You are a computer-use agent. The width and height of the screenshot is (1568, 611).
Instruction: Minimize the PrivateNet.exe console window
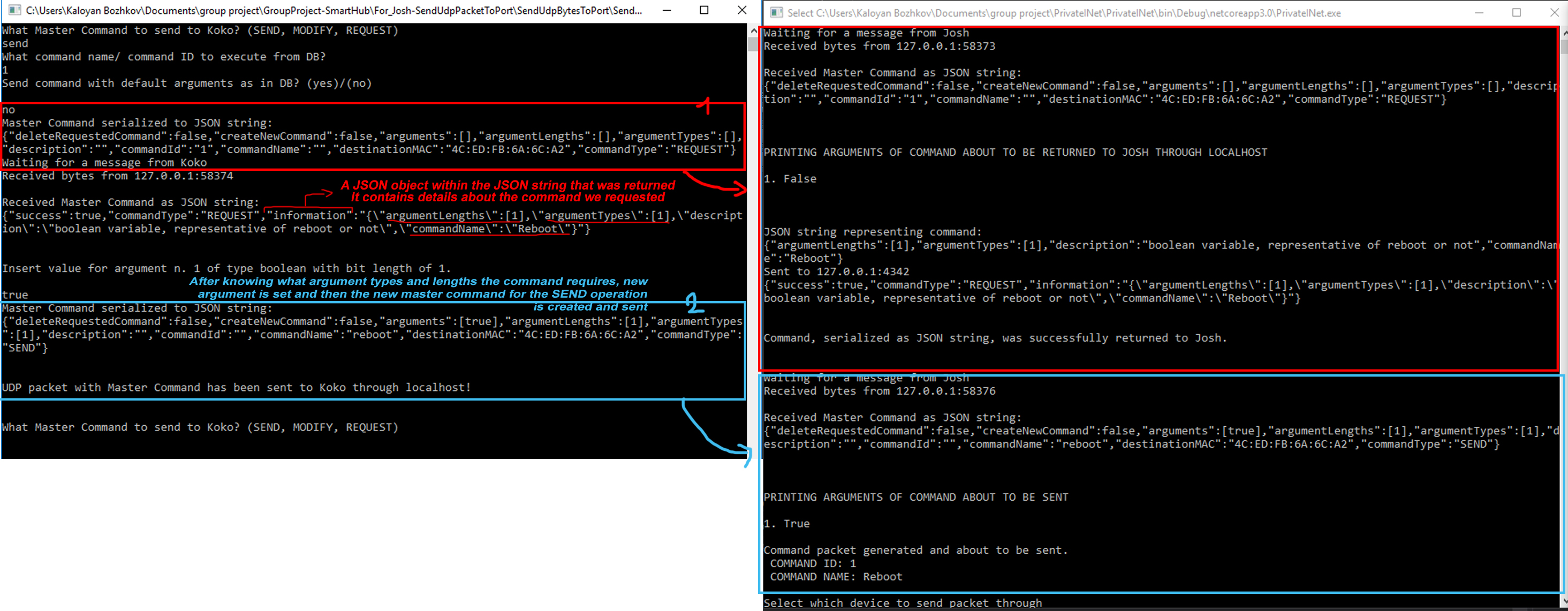coord(1479,13)
